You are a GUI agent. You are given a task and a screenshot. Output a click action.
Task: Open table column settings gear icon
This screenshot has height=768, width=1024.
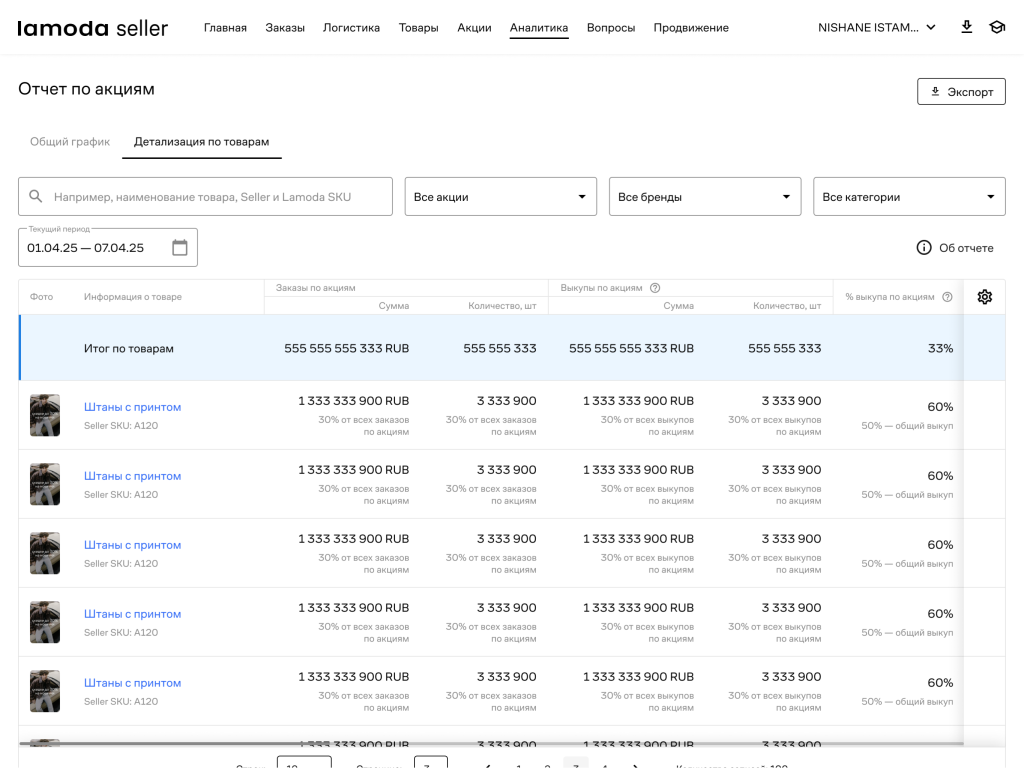click(984, 297)
